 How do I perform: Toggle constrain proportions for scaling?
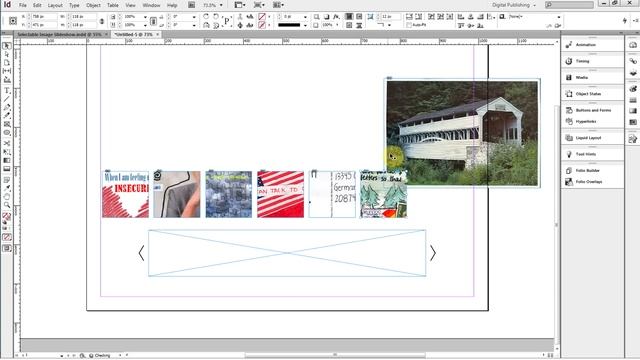[153, 21]
